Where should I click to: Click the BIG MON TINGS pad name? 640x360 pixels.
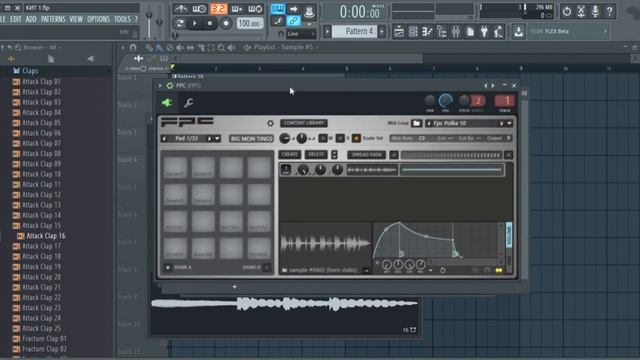[x=251, y=139]
